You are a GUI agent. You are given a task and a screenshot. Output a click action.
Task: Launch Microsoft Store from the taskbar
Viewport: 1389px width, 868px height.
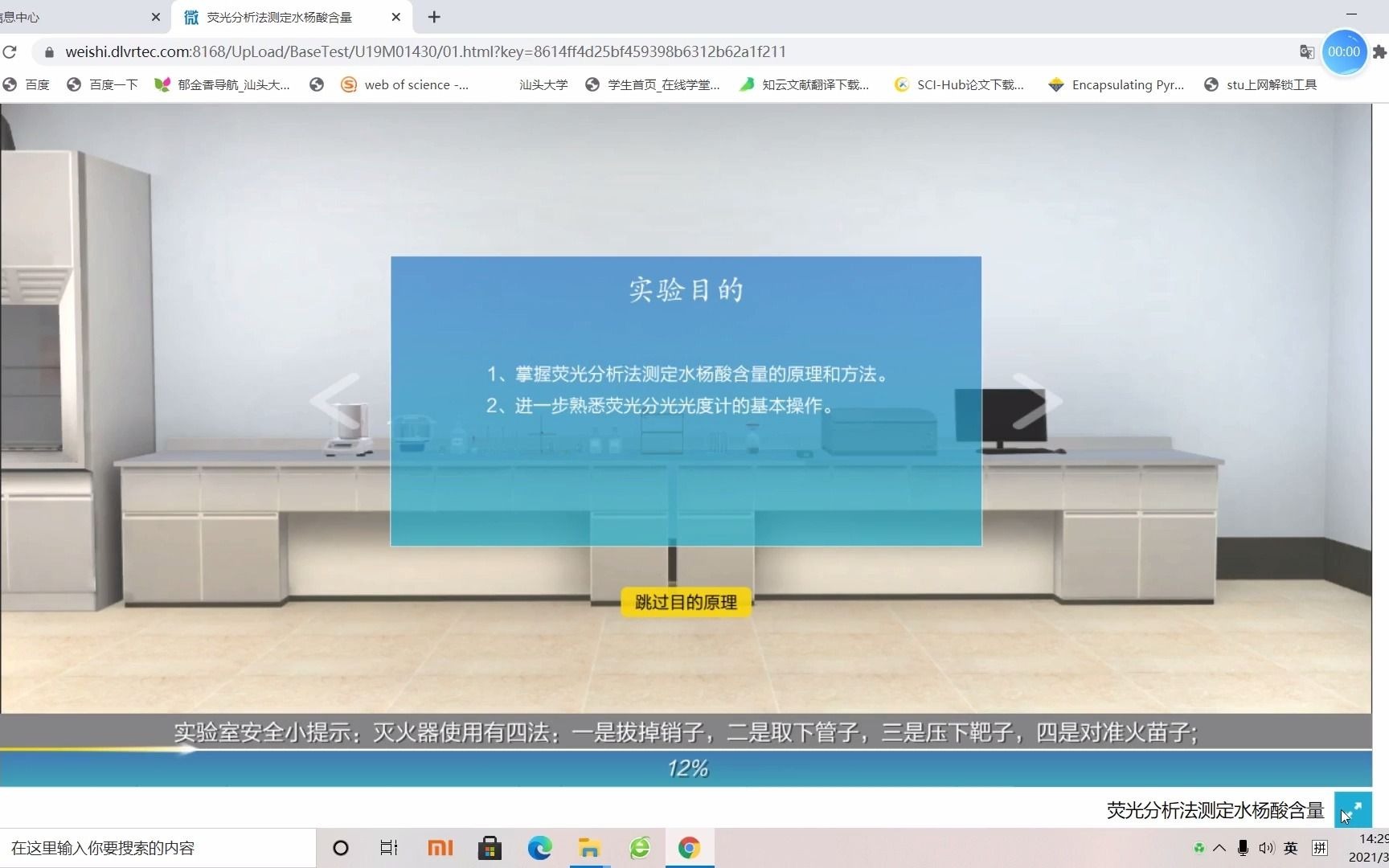[x=490, y=848]
